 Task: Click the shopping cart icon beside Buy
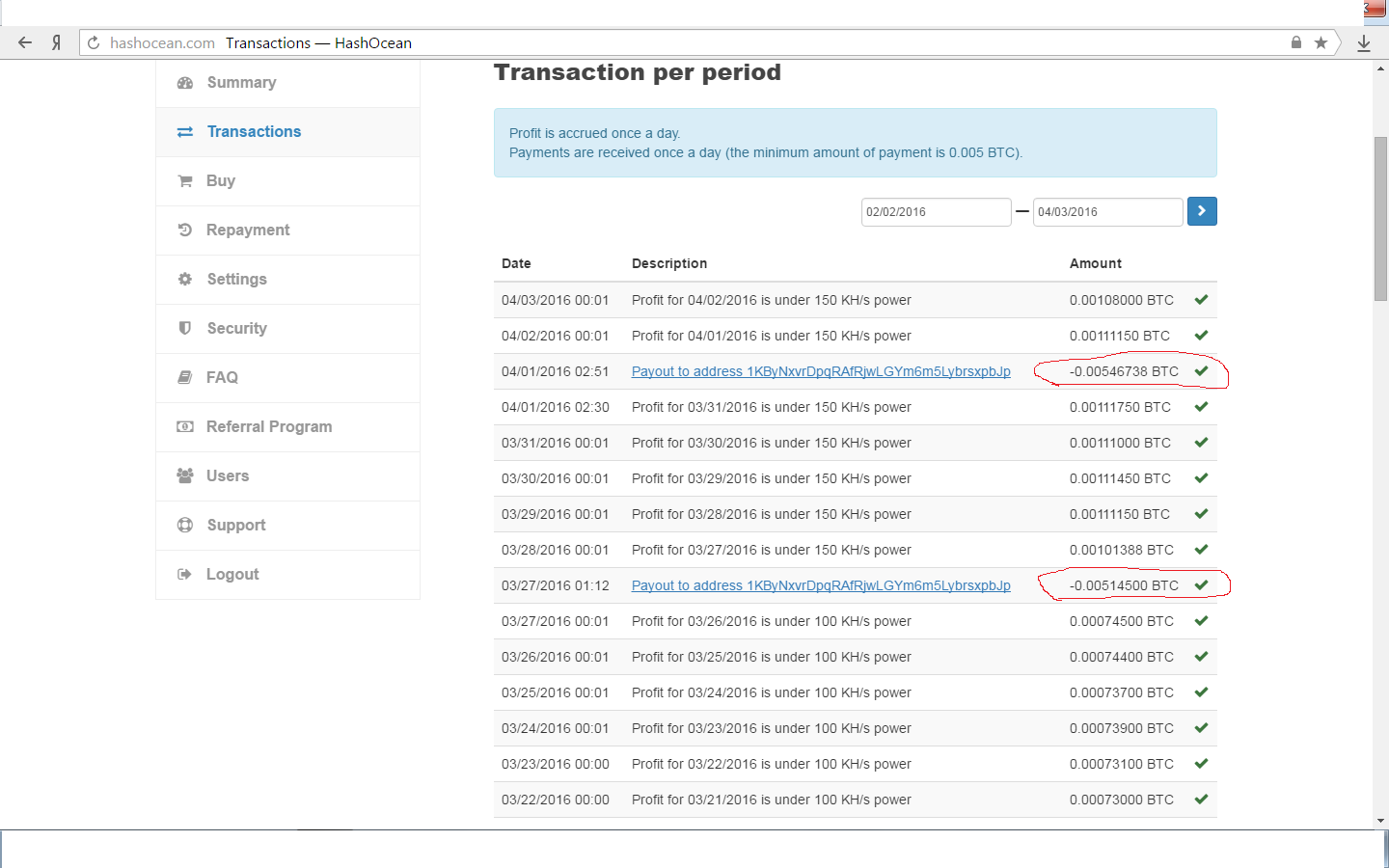click(x=185, y=181)
